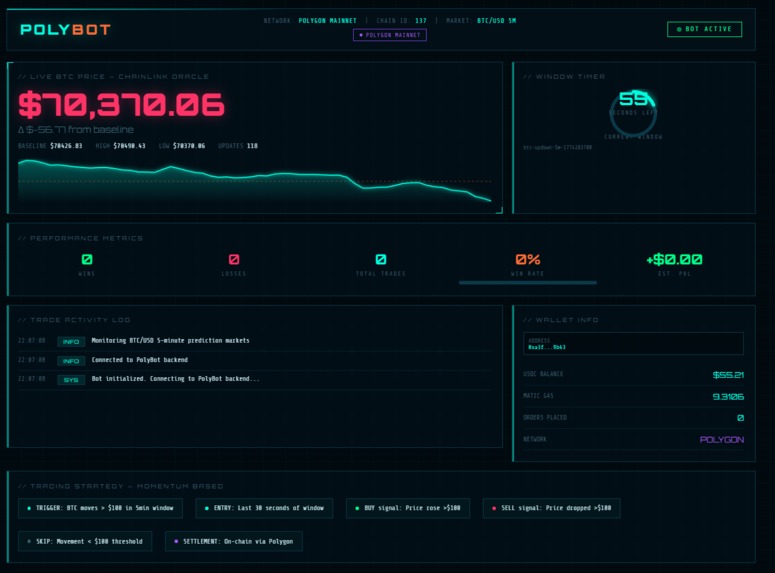Click the chart panel corner resize handle

500,211
